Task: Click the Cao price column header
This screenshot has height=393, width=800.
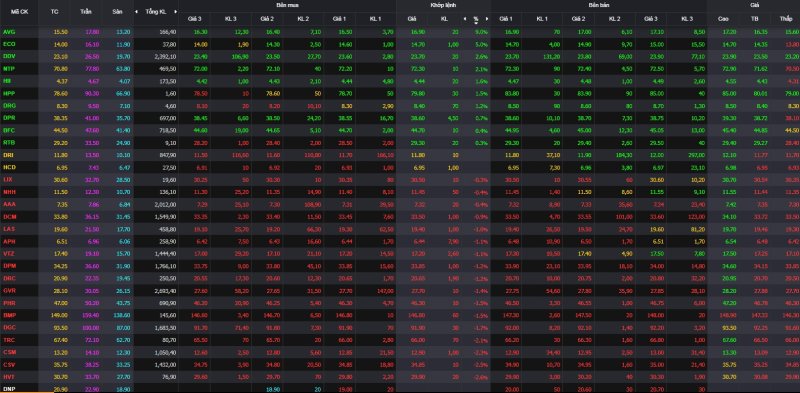Action: (x=723, y=19)
